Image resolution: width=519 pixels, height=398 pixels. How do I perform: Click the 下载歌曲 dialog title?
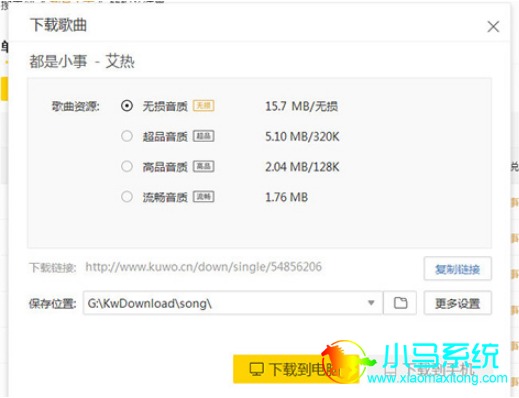coord(58,25)
